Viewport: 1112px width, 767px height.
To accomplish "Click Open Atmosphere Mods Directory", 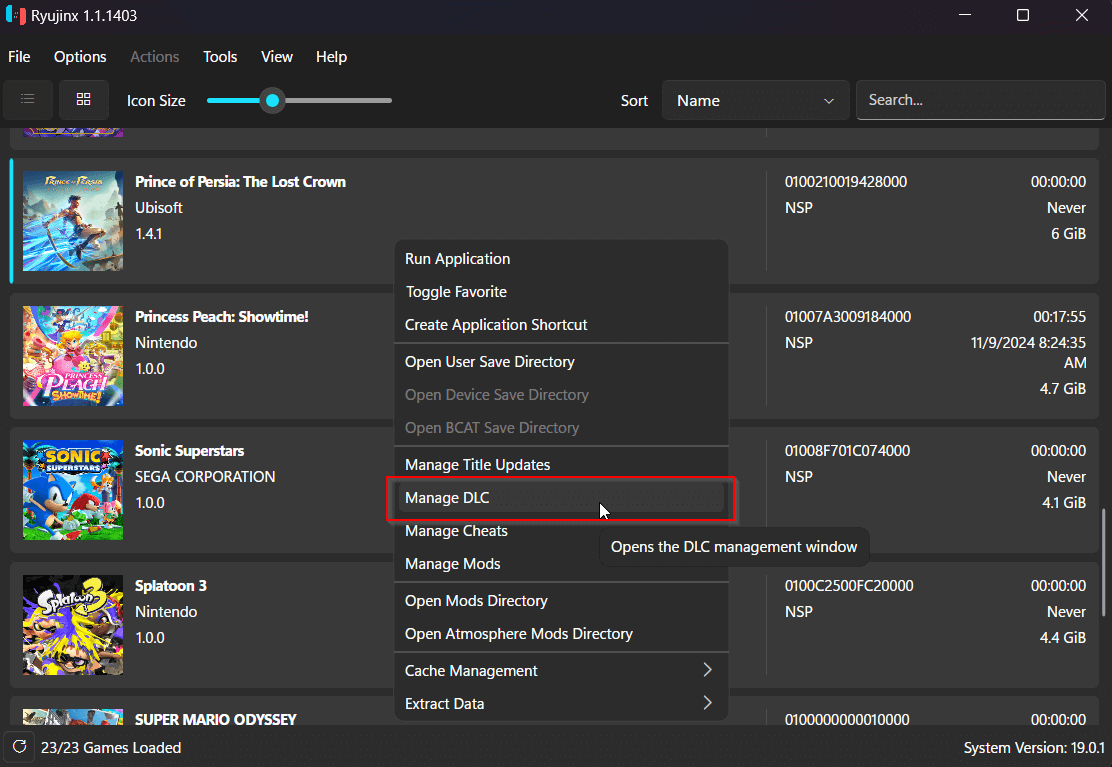I will pos(561,634).
